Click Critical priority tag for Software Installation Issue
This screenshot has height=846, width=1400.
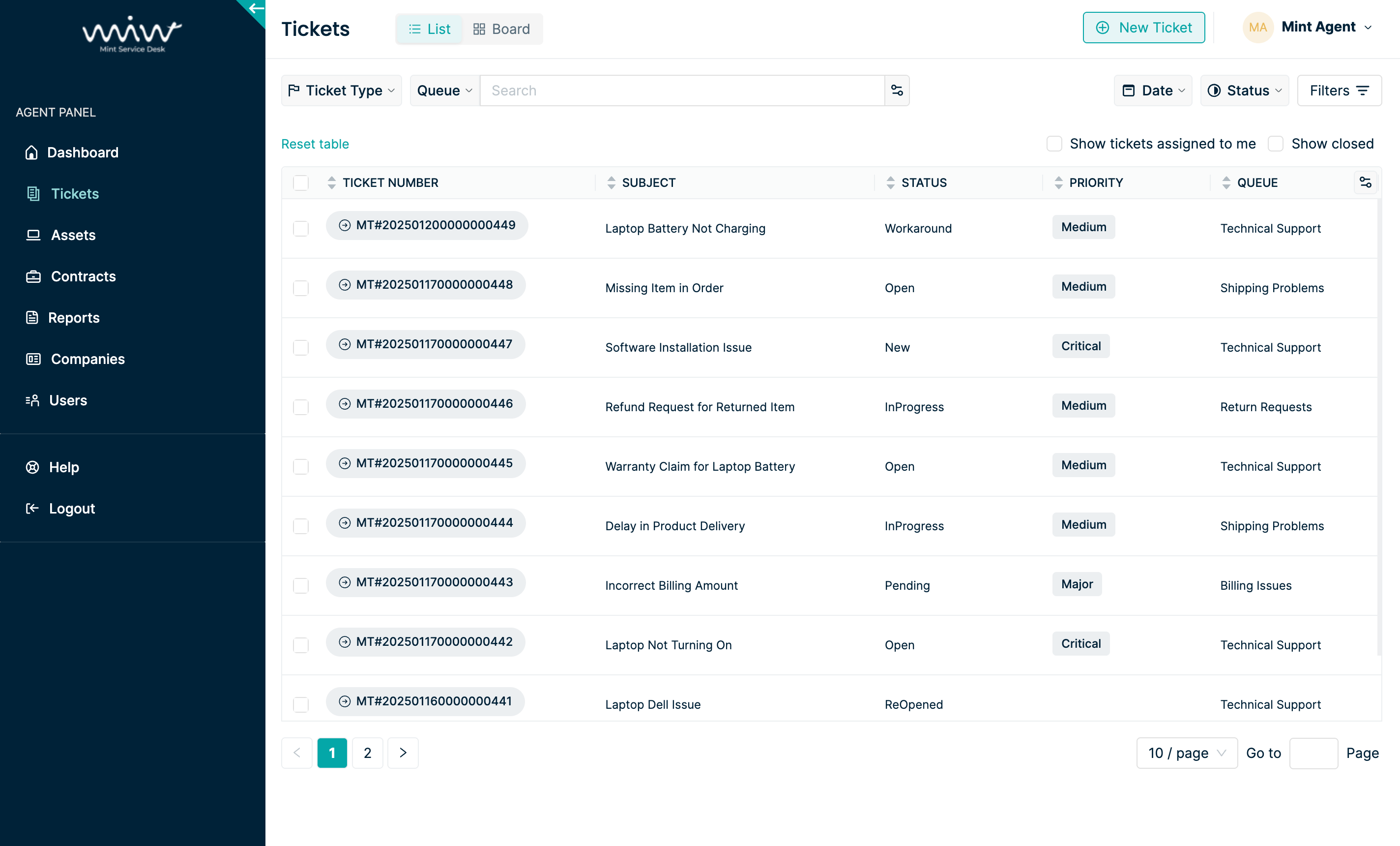coord(1080,346)
